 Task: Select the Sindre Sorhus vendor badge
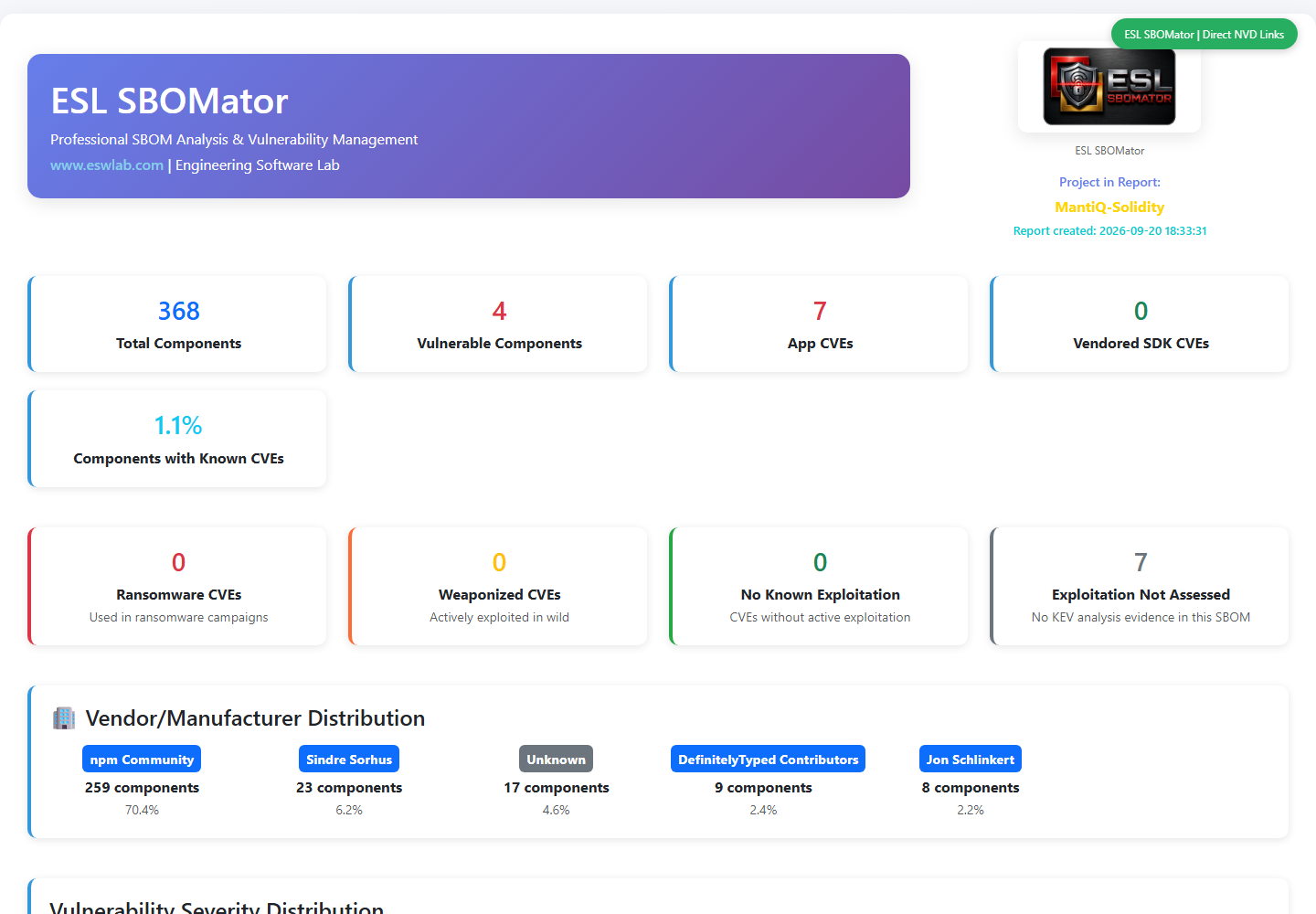pos(349,760)
